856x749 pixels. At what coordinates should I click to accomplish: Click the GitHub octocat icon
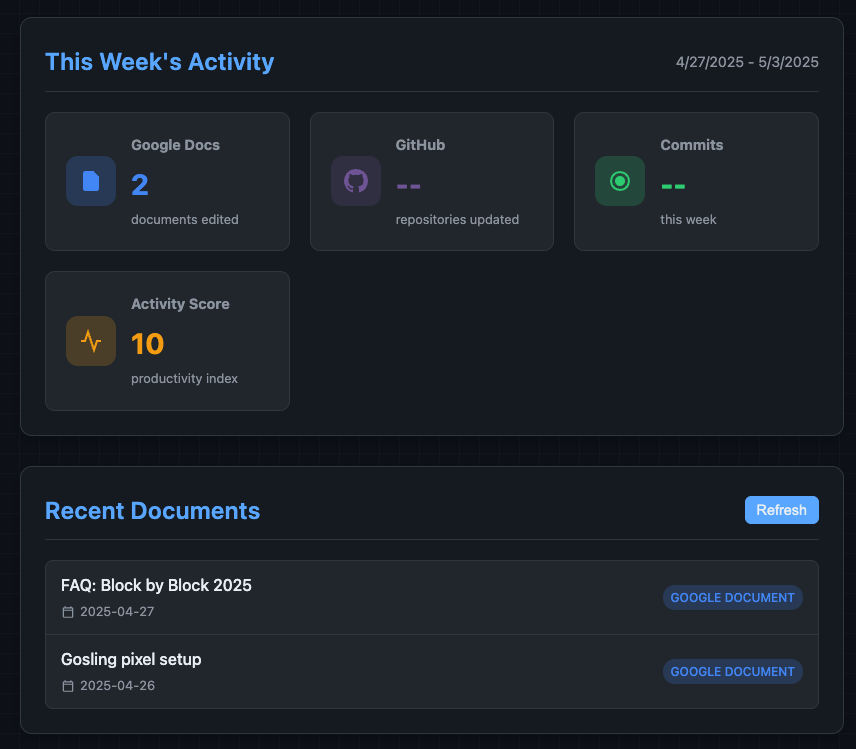(355, 181)
